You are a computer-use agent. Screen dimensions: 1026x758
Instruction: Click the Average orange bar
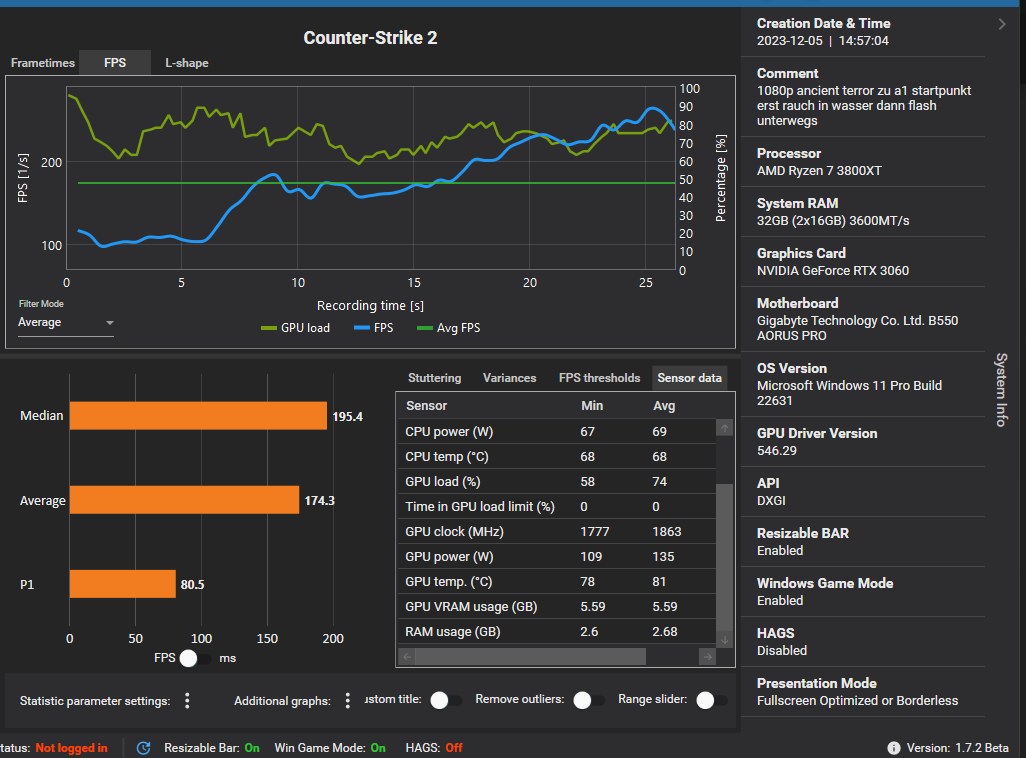click(x=185, y=500)
